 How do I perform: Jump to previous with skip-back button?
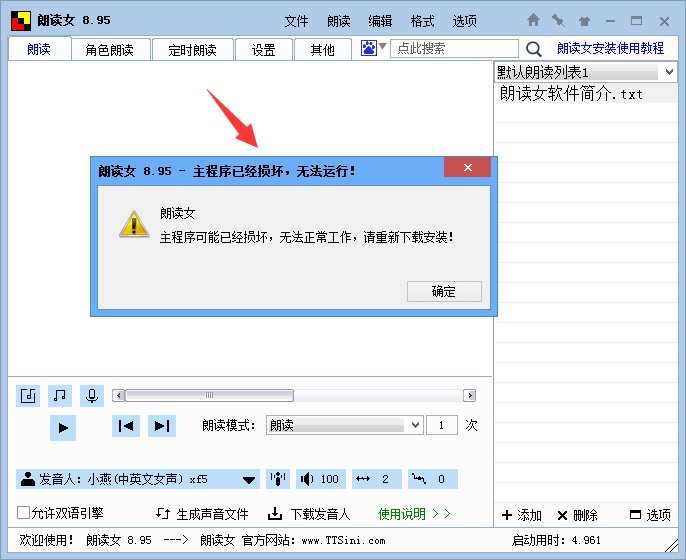point(126,426)
